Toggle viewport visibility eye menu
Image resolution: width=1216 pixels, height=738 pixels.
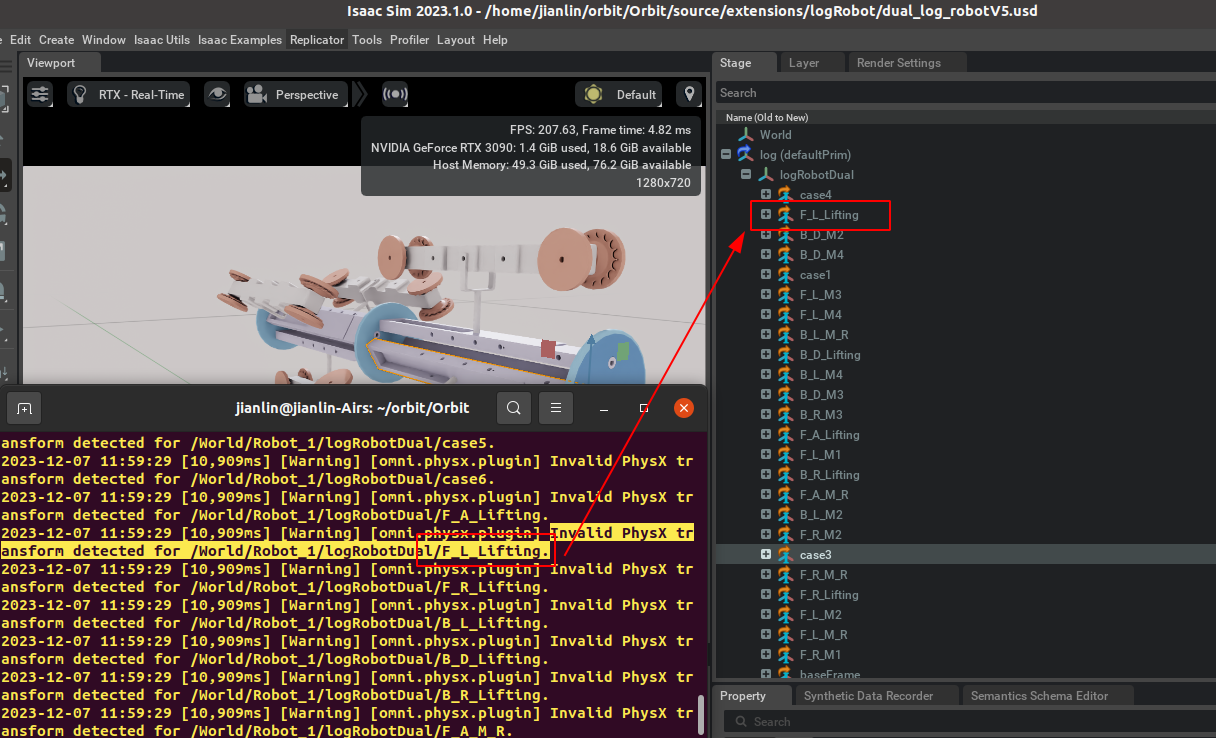click(217, 95)
